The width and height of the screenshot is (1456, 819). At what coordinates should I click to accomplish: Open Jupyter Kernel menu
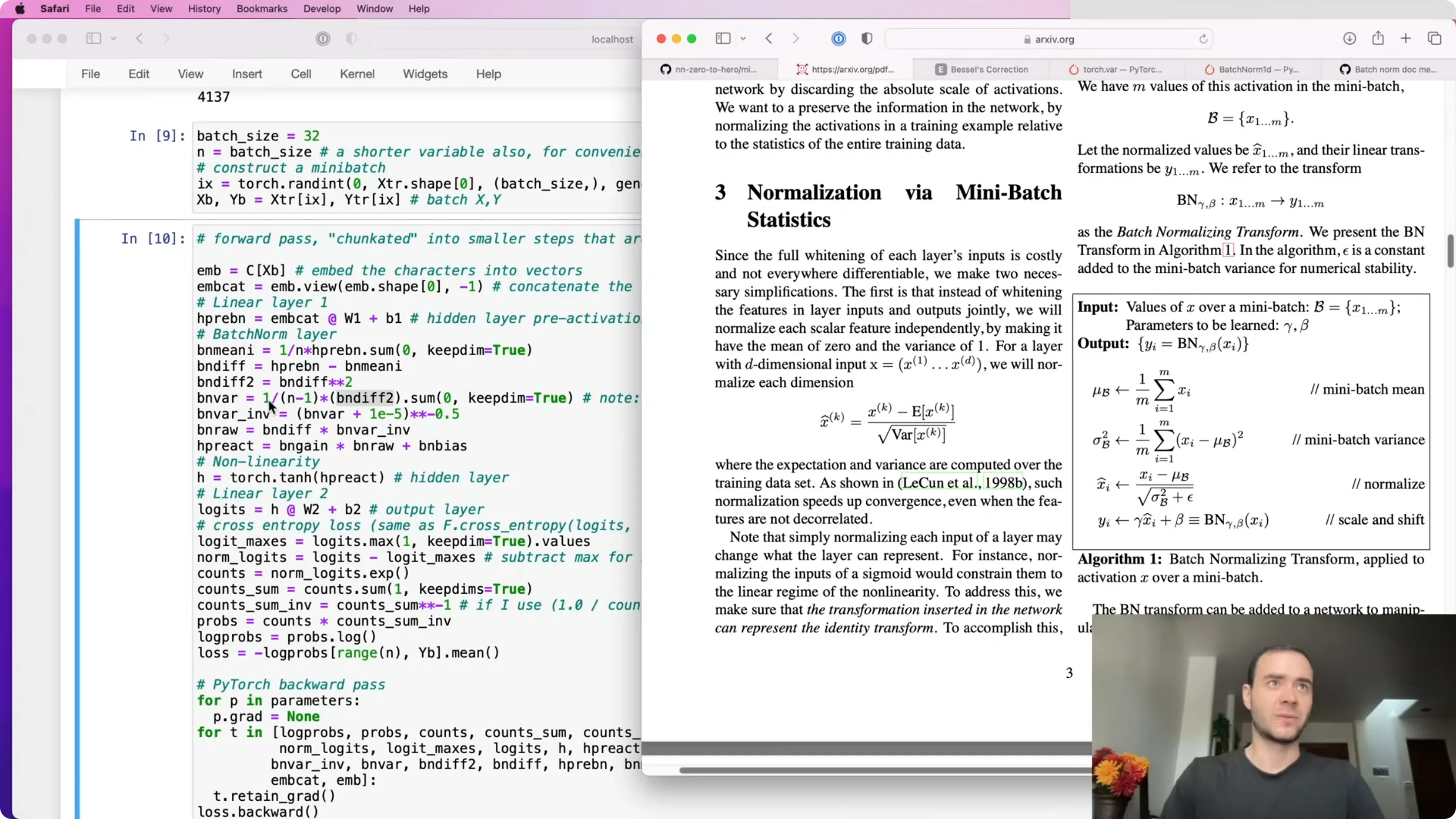pos(357,74)
